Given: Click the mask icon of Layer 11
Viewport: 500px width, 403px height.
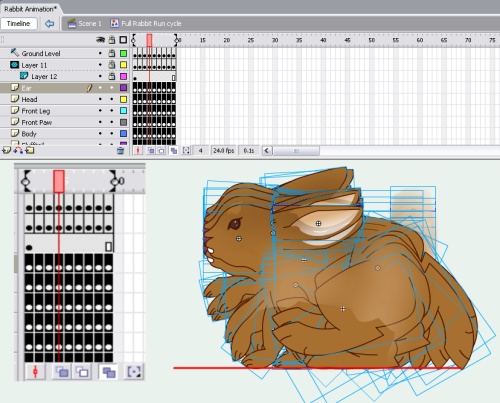Looking at the screenshot, I should [14, 65].
